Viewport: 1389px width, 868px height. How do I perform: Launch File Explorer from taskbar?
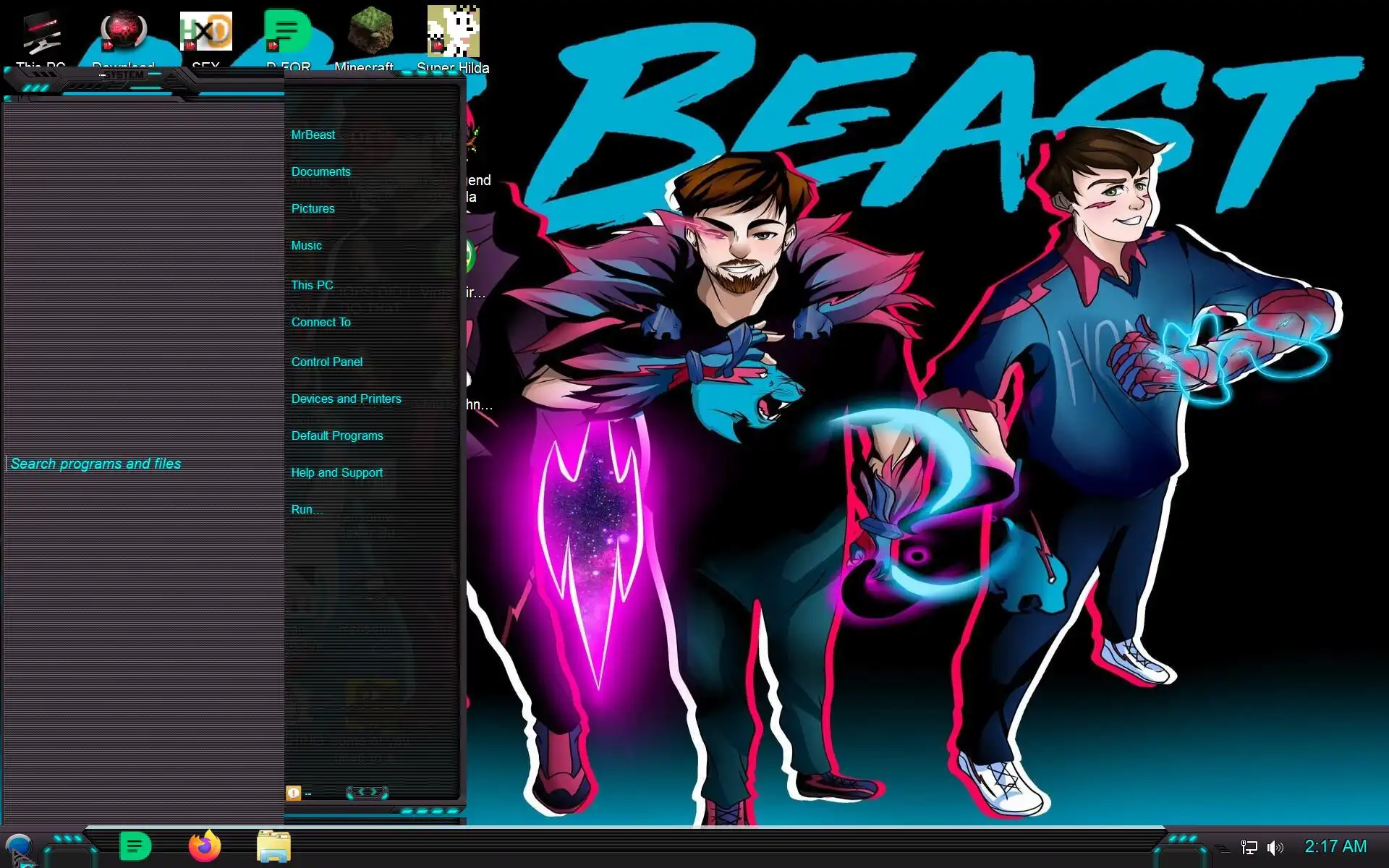tap(273, 846)
